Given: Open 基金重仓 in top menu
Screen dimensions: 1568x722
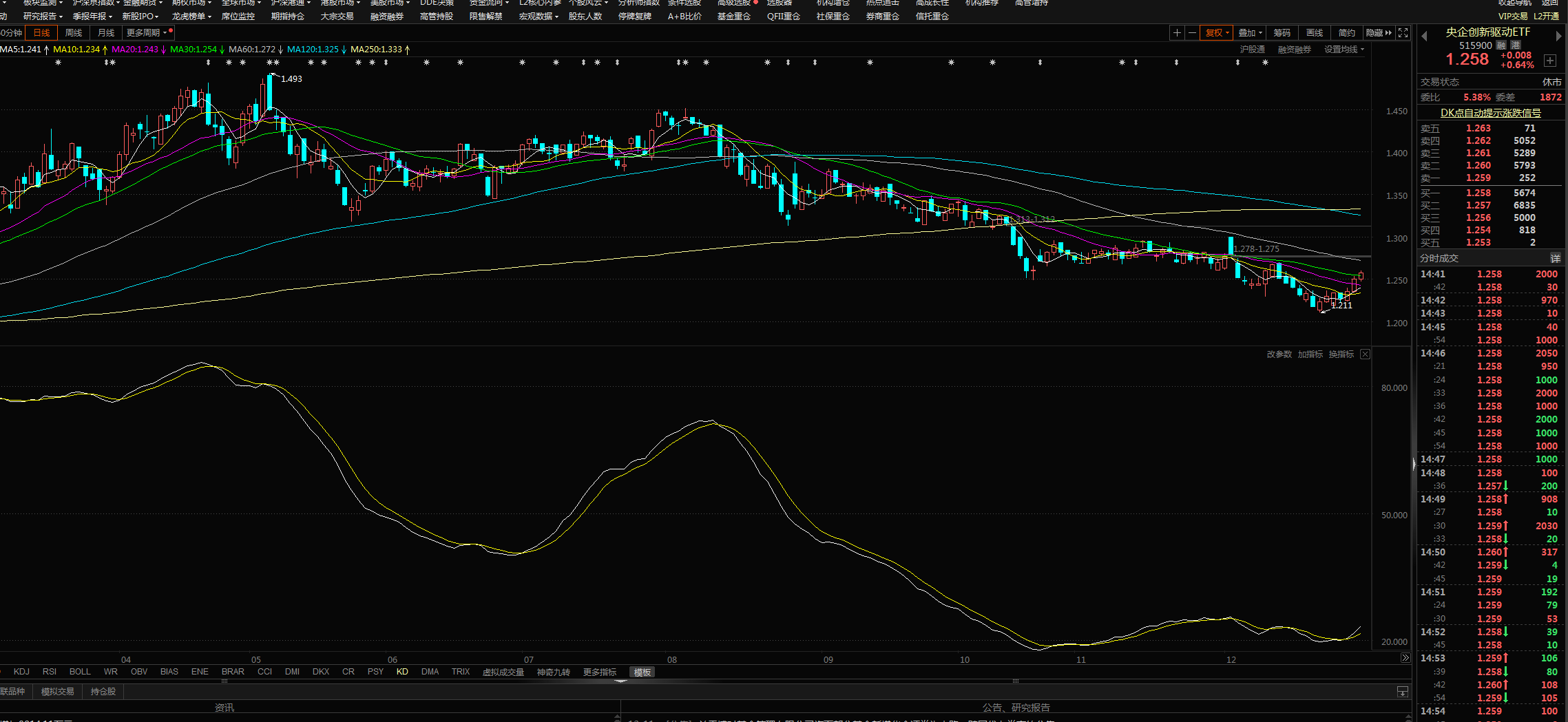Looking at the screenshot, I should coord(733,17).
